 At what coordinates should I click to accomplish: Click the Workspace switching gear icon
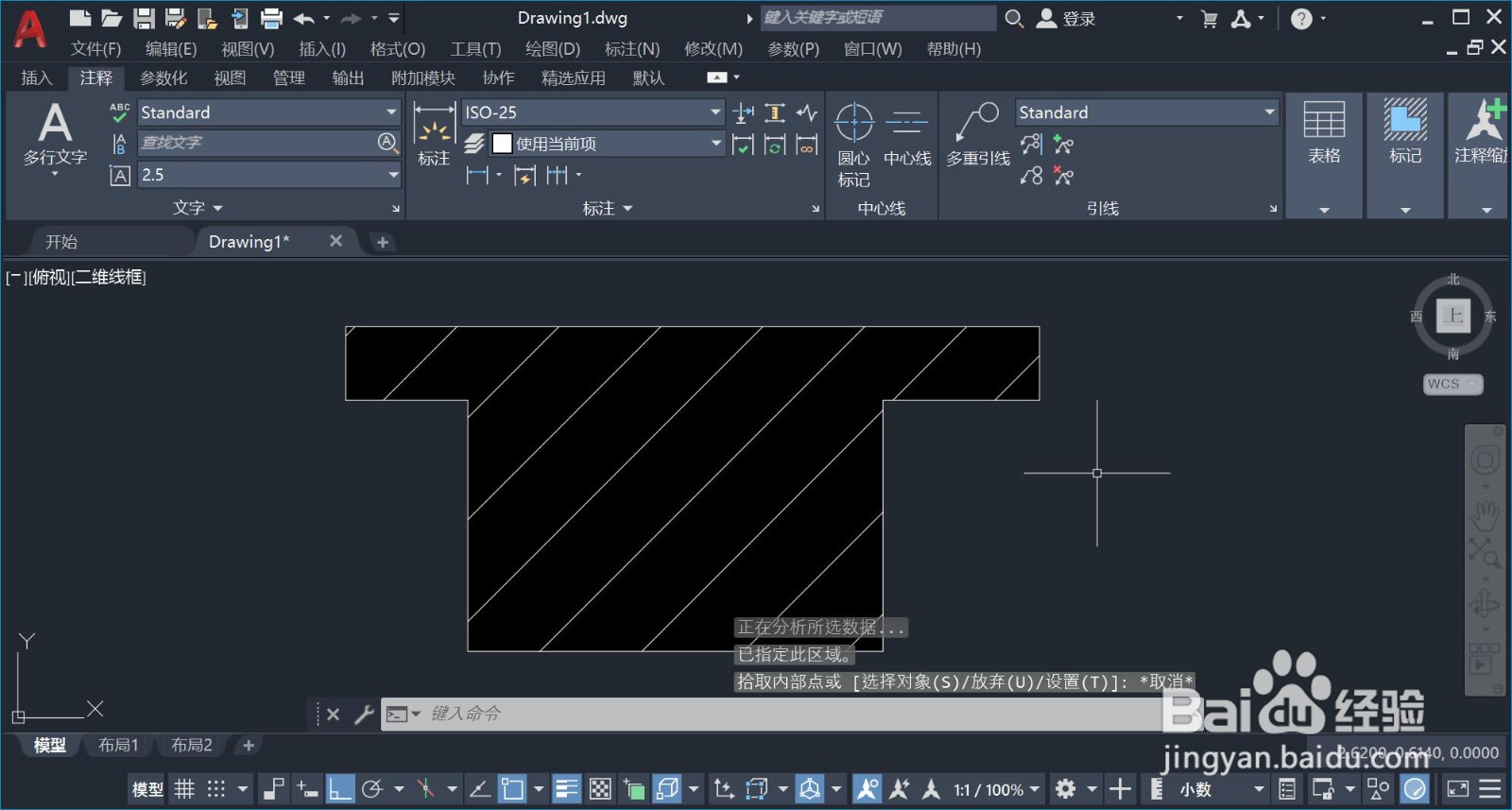click(1066, 788)
